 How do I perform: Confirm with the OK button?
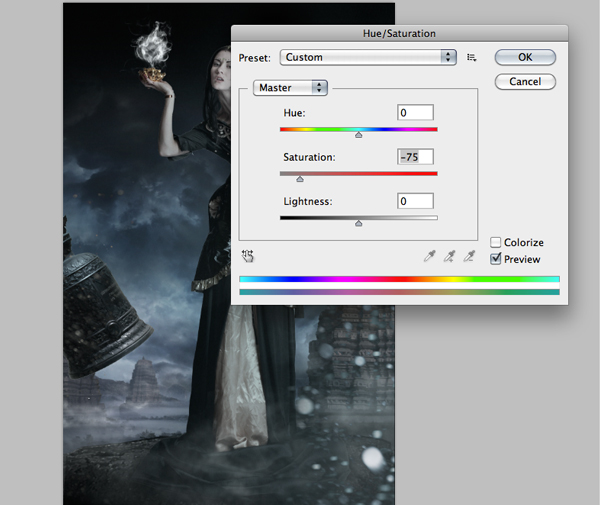[x=525, y=57]
